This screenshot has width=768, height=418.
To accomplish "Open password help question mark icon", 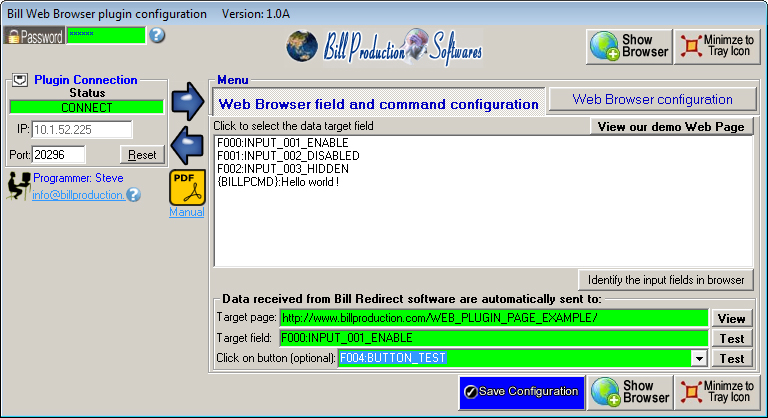I will 157,35.
